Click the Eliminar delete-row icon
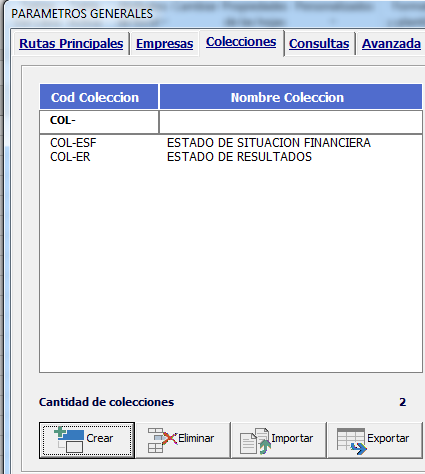 click(x=162, y=440)
